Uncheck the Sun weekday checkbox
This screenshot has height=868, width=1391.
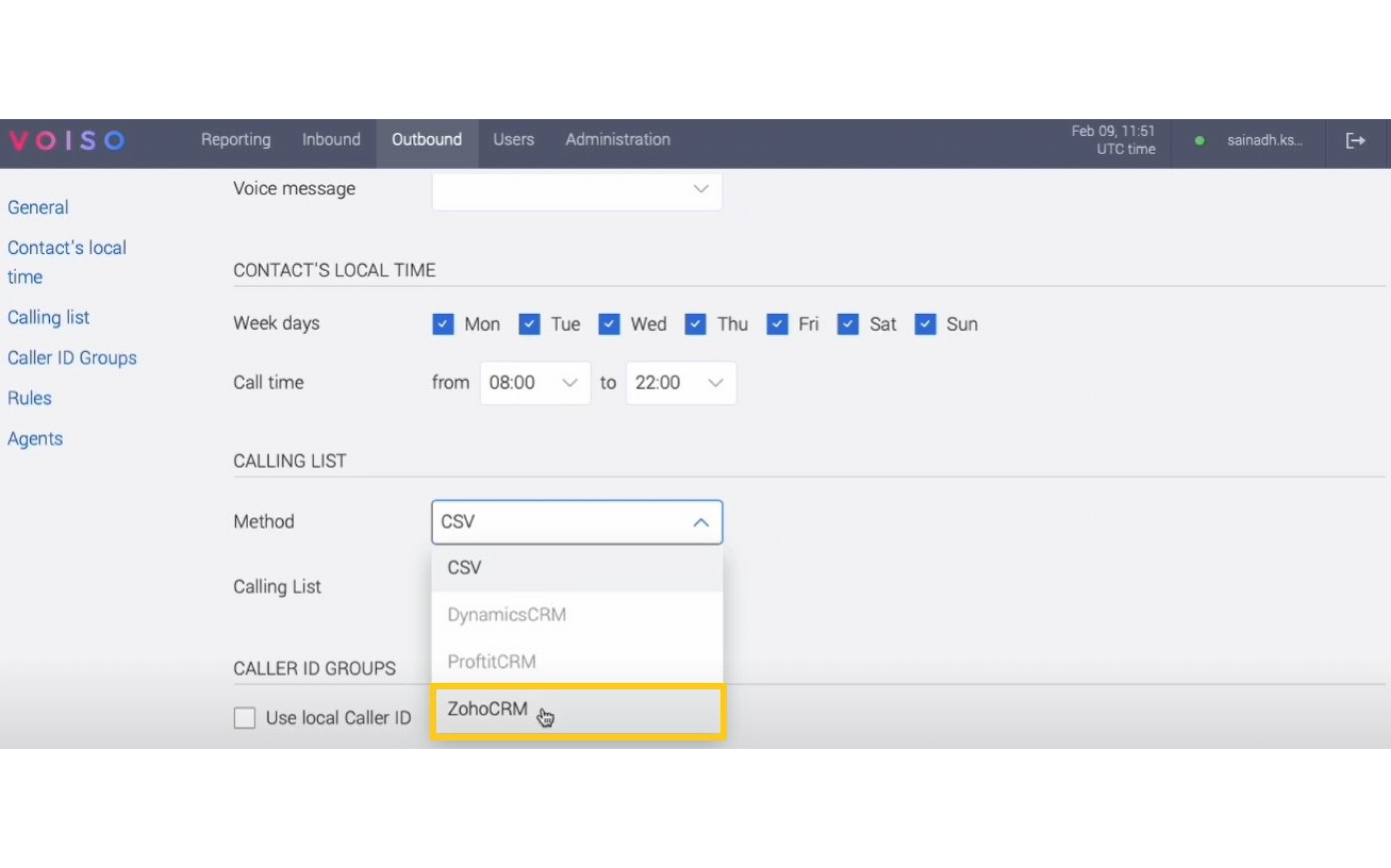(x=925, y=324)
